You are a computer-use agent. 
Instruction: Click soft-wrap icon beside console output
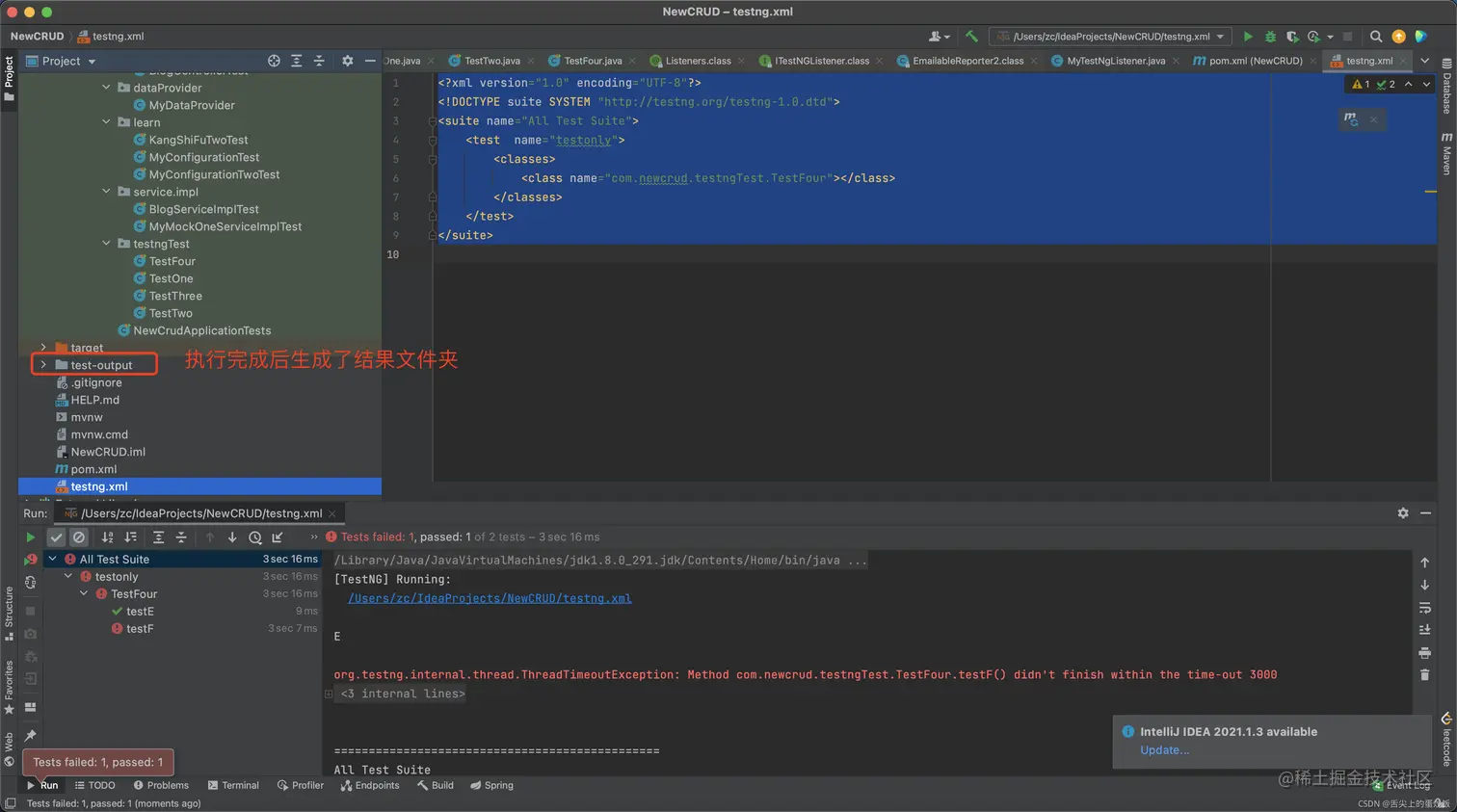[1424, 608]
